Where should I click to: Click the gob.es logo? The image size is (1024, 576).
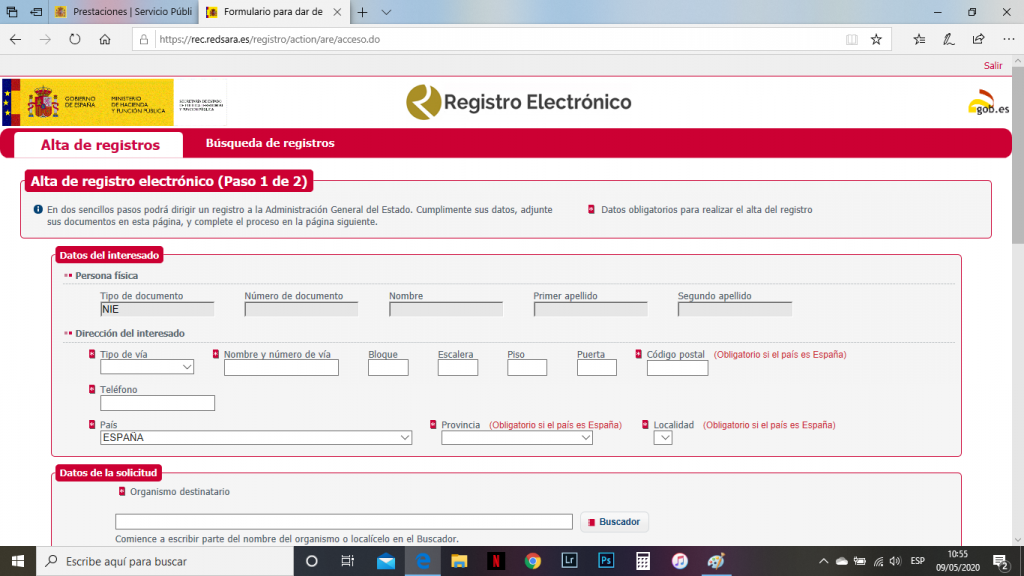[x=988, y=102]
